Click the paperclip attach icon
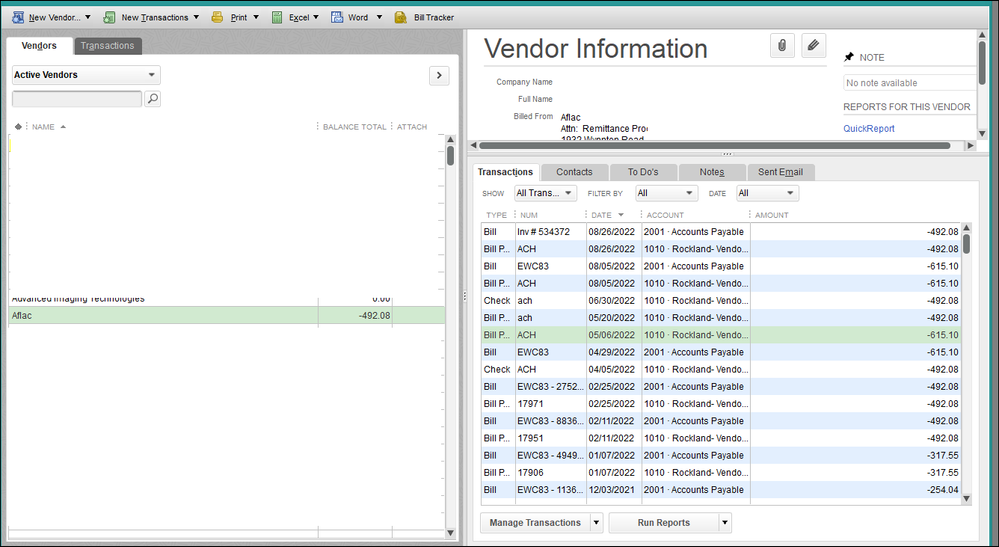Screen dimensions: 999x547 pyautogui.click(x=782, y=46)
